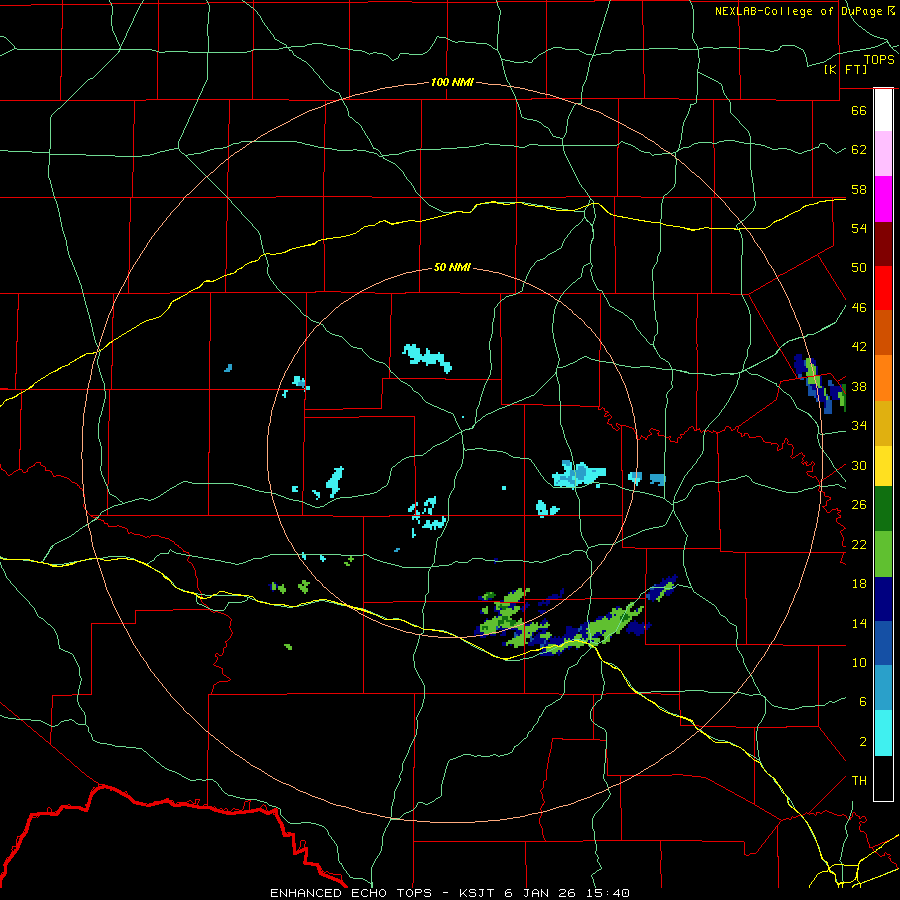Click the legend value 38
900x900 pixels.
(x=859, y=387)
